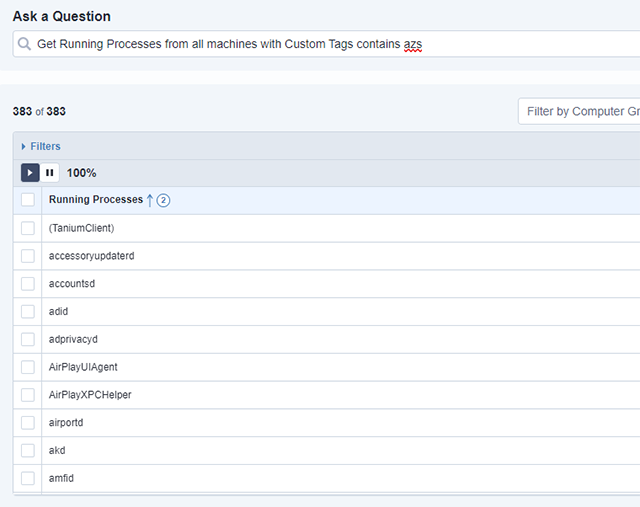Select the amfid row checkbox
The height and width of the screenshot is (507, 640).
point(28,478)
